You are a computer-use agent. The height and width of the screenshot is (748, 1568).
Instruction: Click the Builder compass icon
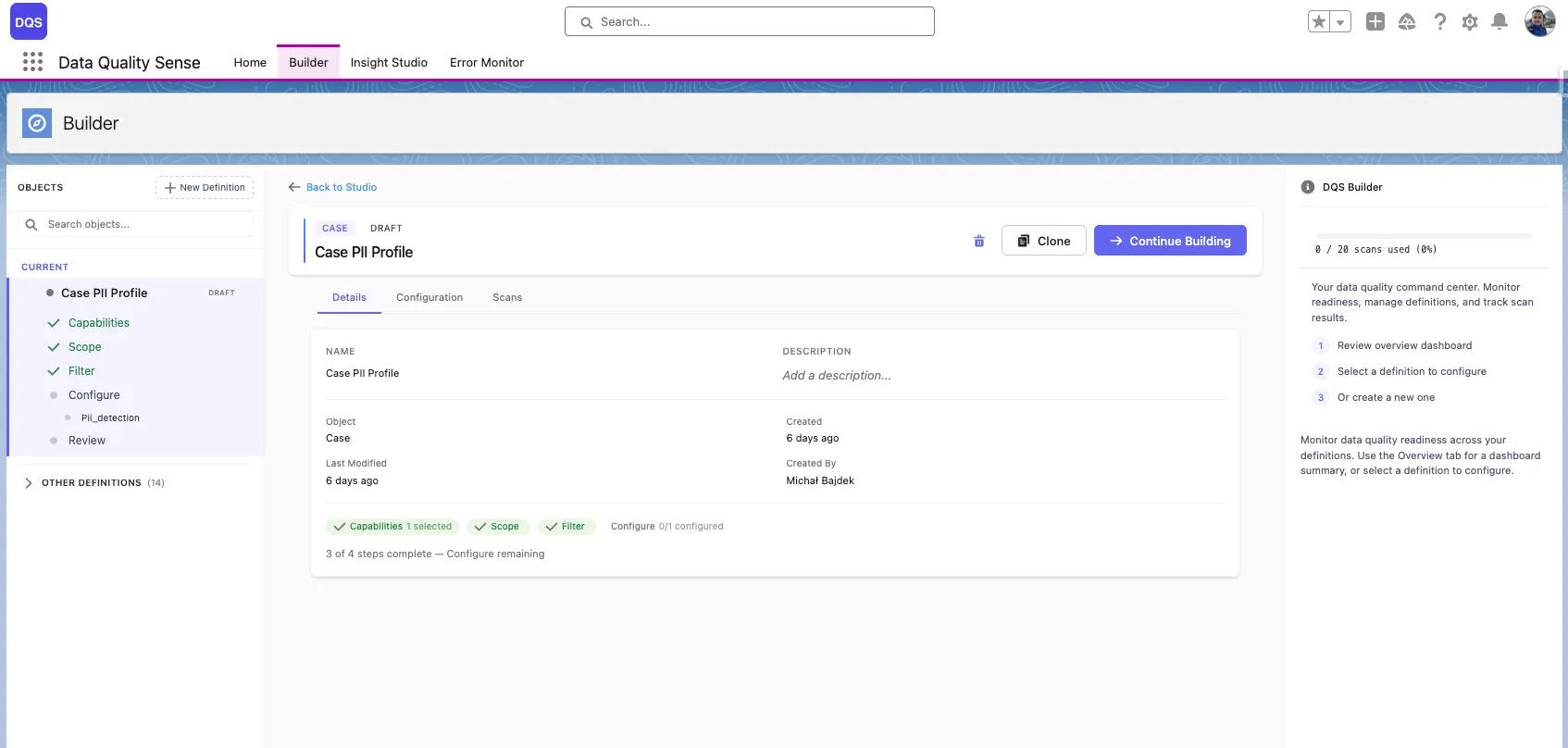click(37, 123)
